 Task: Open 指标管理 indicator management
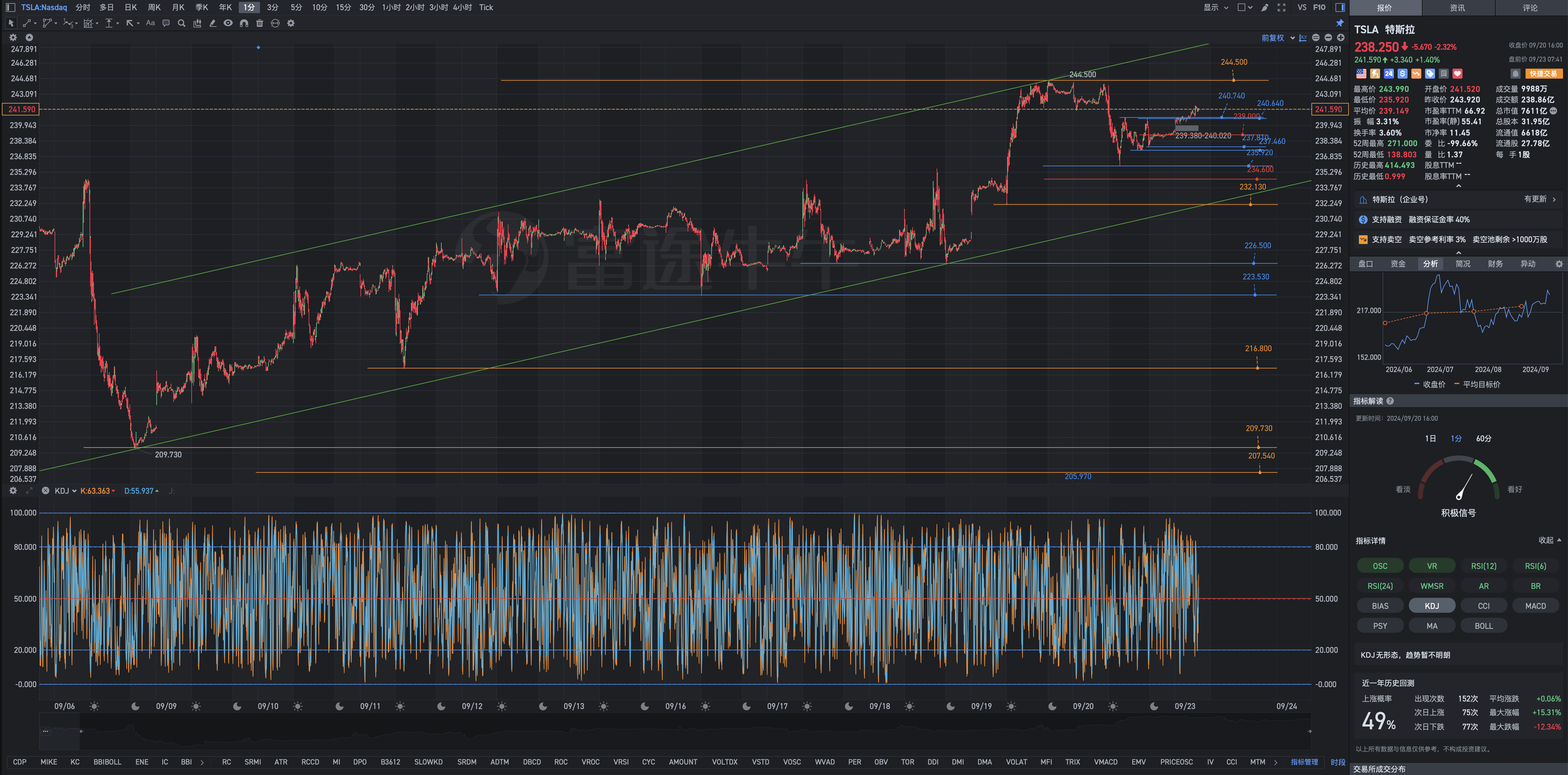(1304, 762)
